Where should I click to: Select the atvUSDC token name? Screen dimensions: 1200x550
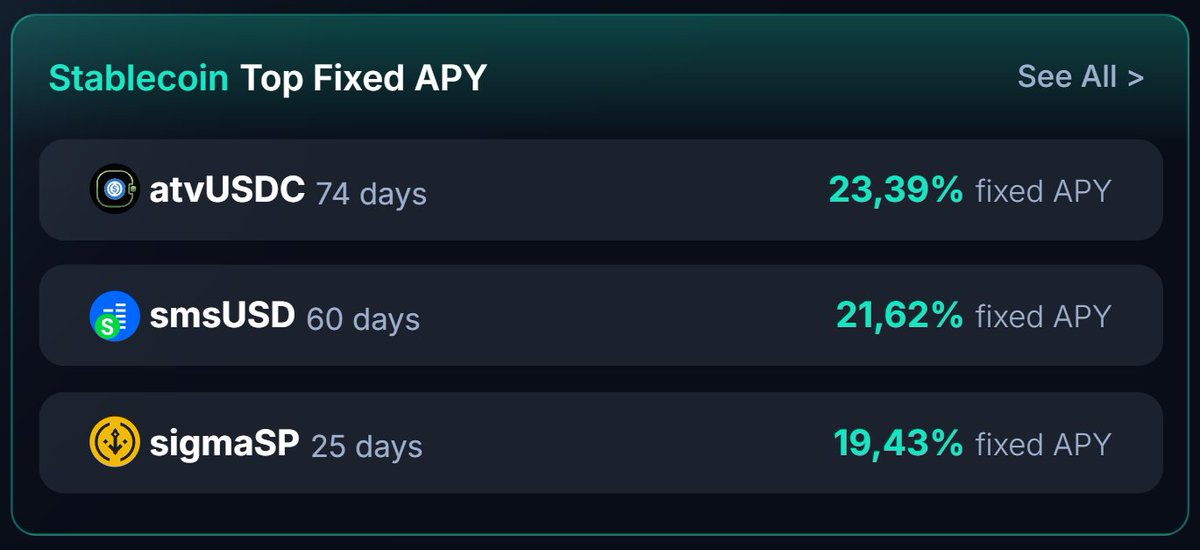[227, 189]
